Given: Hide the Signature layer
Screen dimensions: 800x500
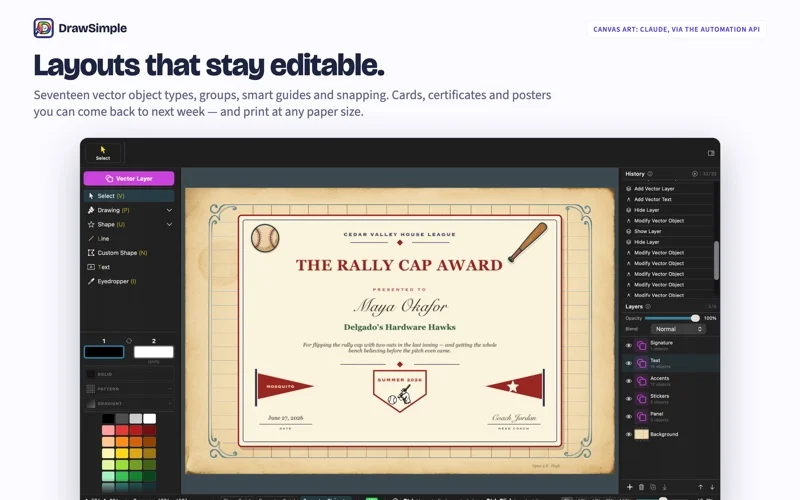Looking at the screenshot, I should (x=629, y=345).
